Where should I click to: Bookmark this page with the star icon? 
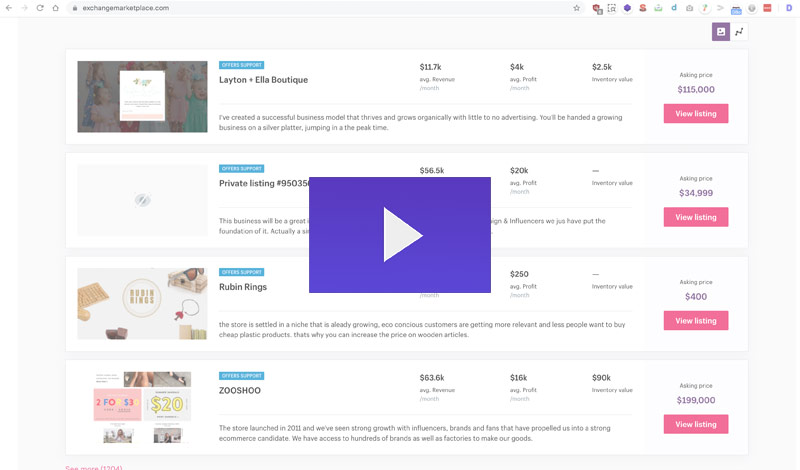click(577, 8)
